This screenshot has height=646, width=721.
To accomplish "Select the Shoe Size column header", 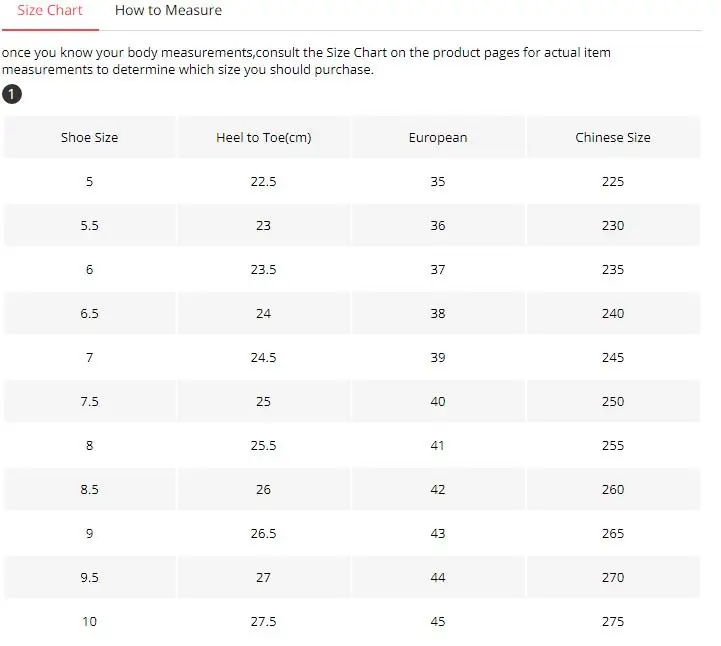I will (x=90, y=137).
